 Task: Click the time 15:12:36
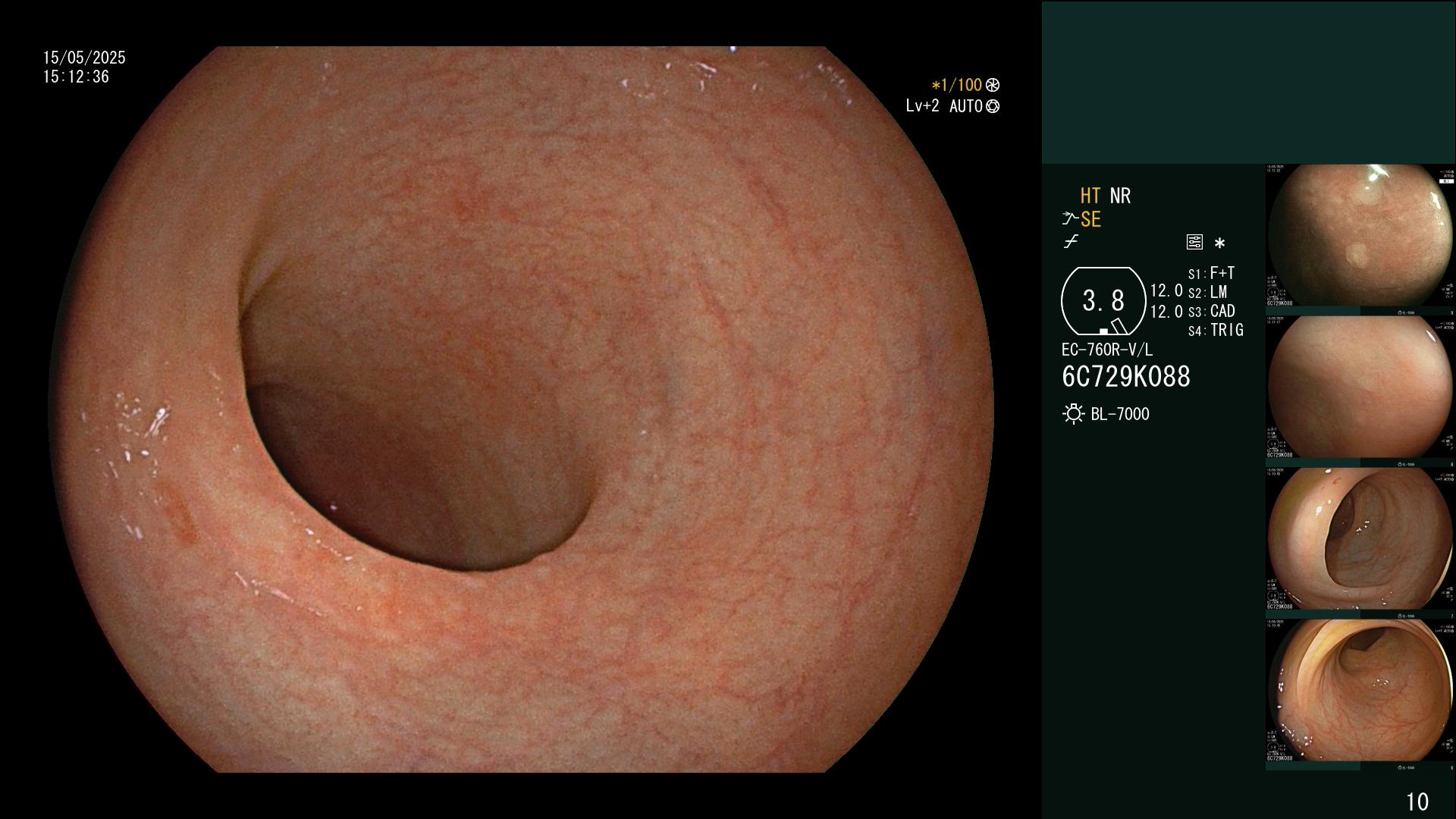pos(76,77)
